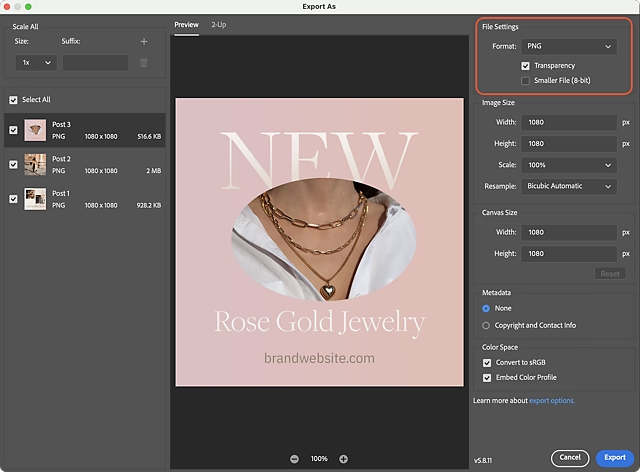This screenshot has height=472, width=640.
Task: Zoom out using the minus magnifier icon
Action: [x=294, y=458]
